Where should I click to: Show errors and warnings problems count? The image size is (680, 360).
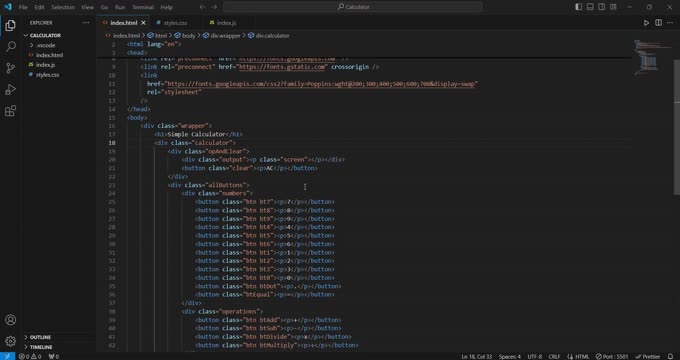[x=30, y=357]
